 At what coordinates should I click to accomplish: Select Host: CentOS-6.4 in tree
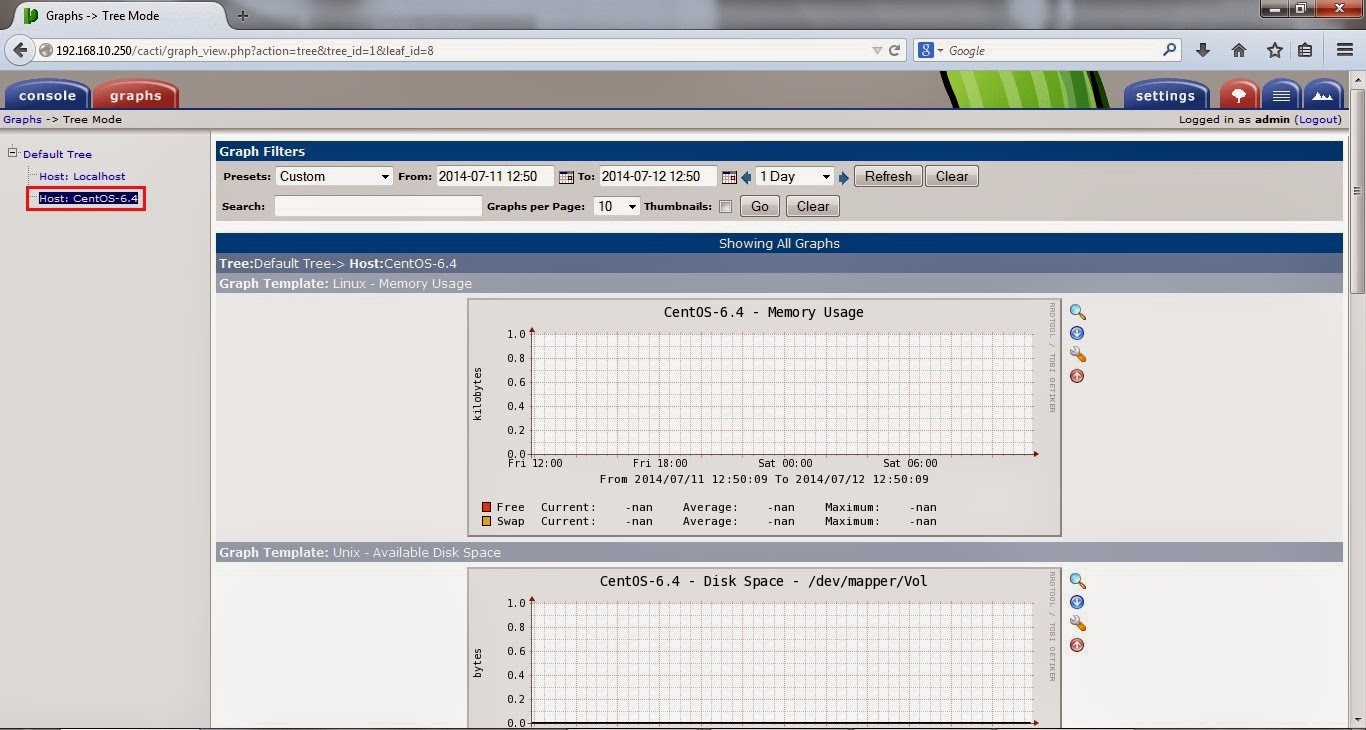tap(88, 198)
